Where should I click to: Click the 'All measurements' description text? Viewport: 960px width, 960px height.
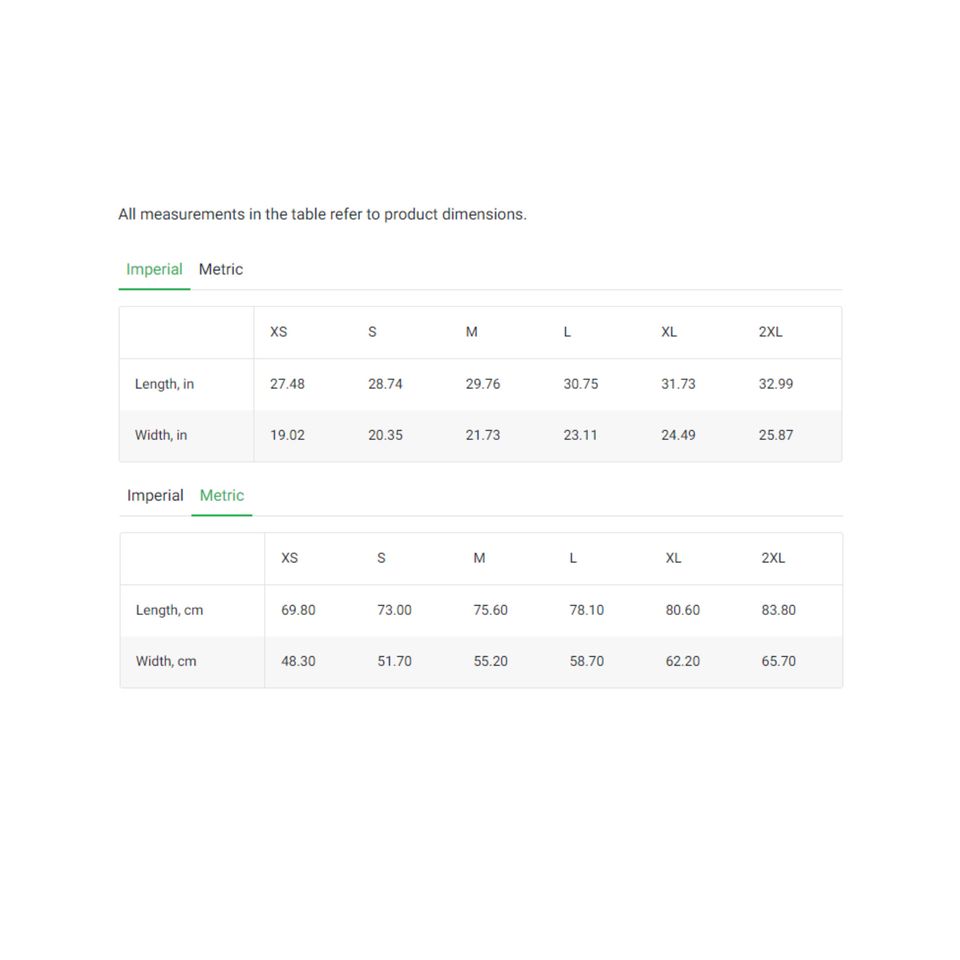pos(322,214)
